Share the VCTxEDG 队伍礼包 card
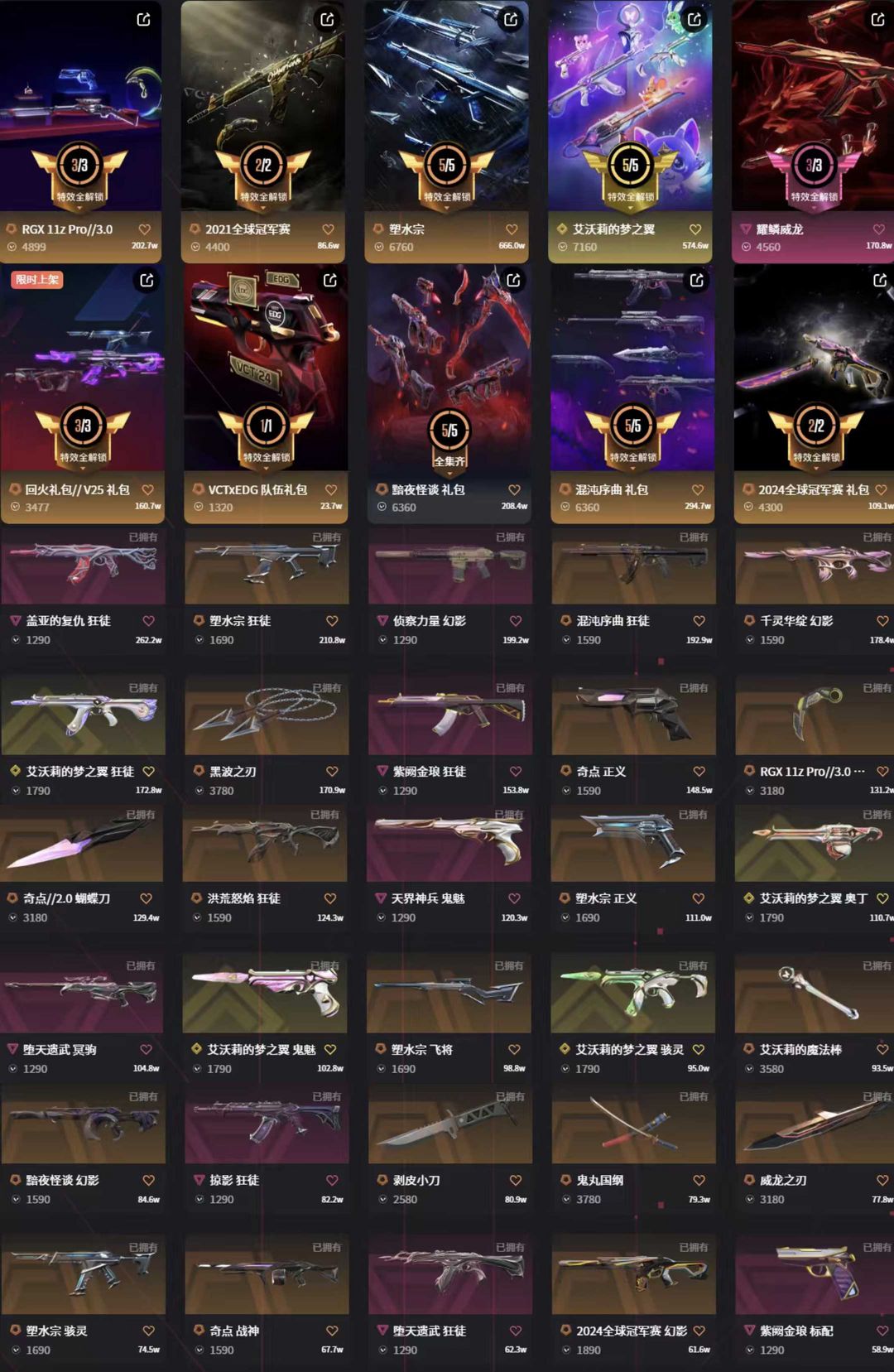Image resolution: width=894 pixels, height=1372 pixels. [329, 280]
